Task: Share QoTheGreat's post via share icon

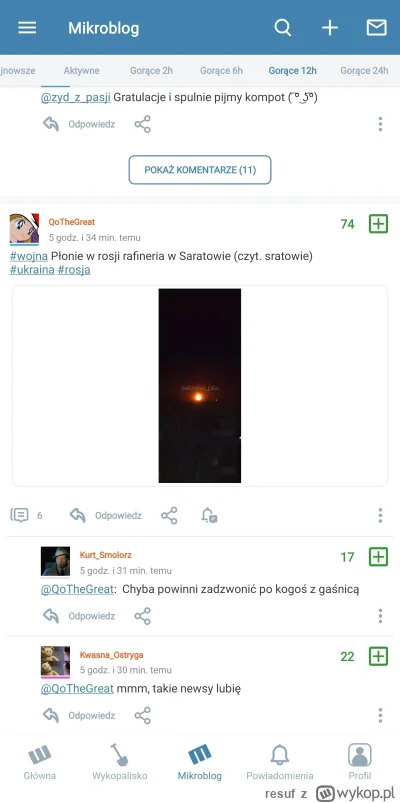Action: coord(170,515)
